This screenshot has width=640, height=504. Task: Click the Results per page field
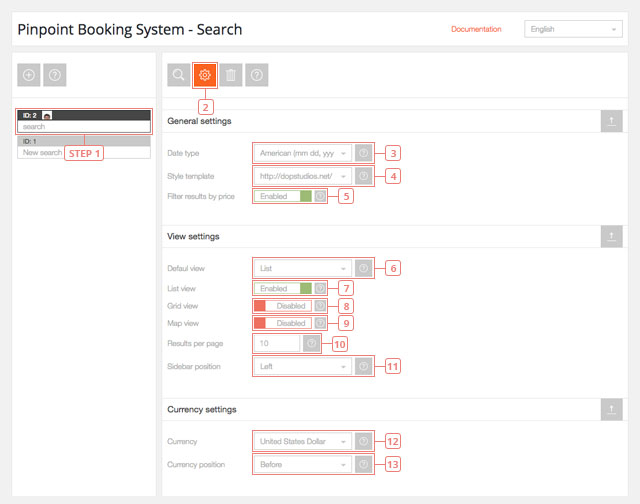pos(276,343)
